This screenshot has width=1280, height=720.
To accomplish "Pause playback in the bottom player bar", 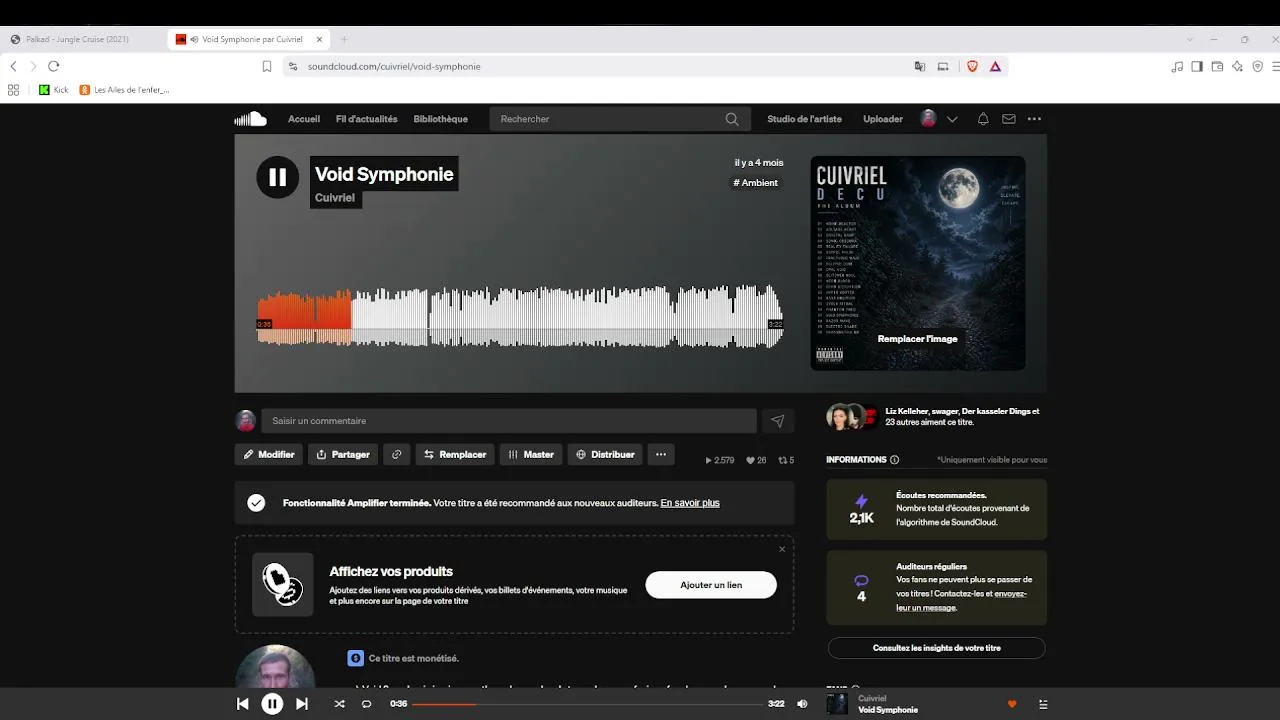I will pos(272,704).
